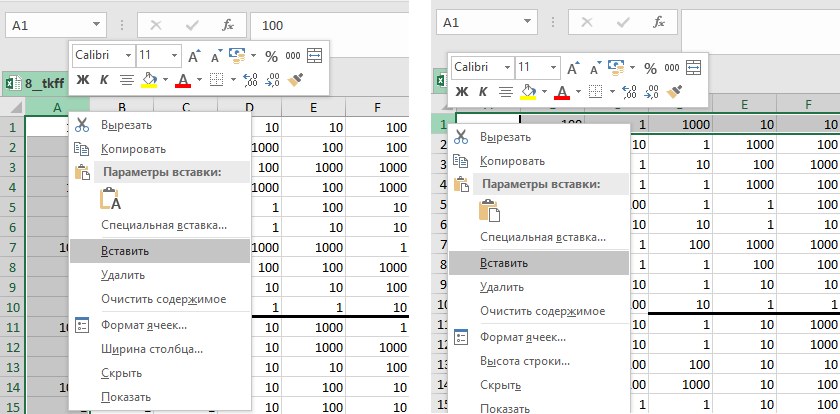The height and width of the screenshot is (414, 840).
Task: Click thousands separator 000 icon in right toolbar
Action: [672, 68]
